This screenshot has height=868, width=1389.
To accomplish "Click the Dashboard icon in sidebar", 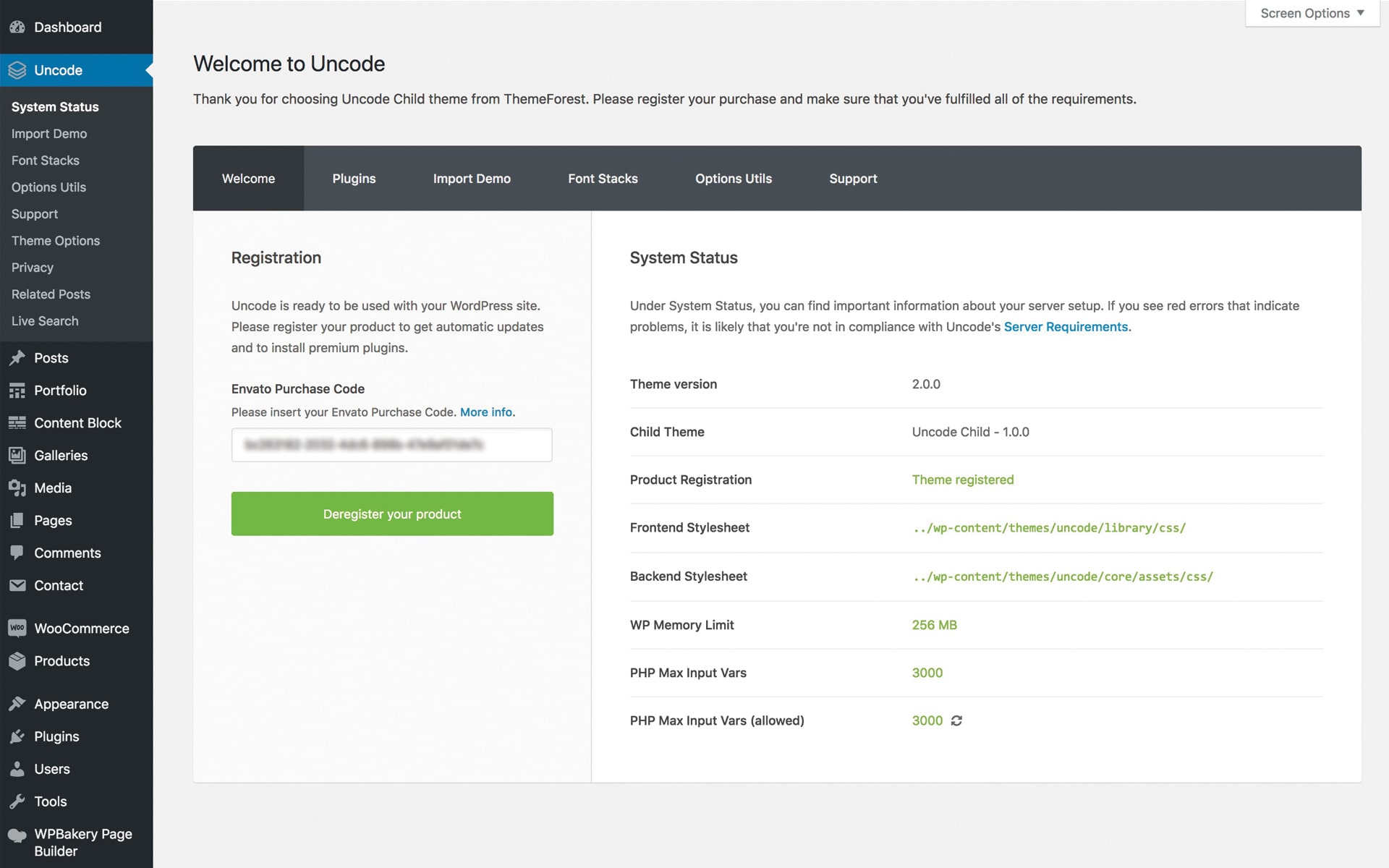I will click(x=18, y=27).
